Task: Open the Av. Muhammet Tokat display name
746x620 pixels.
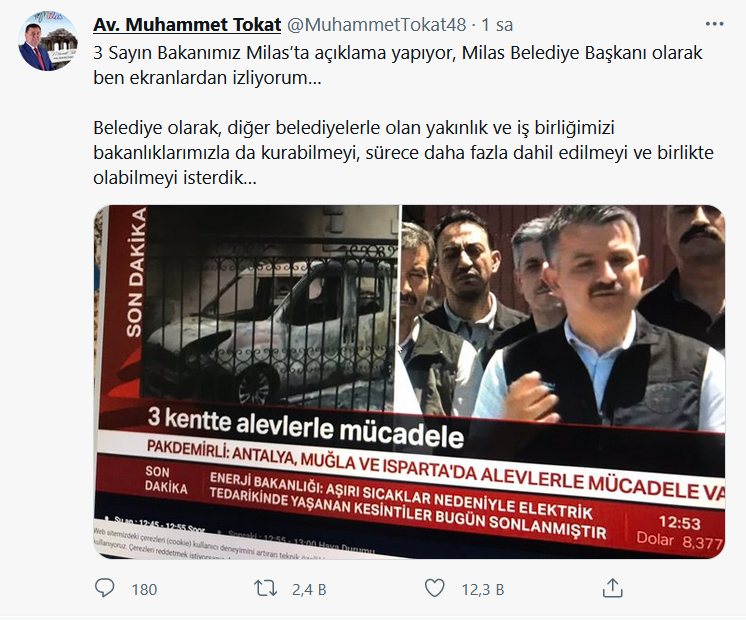Action: pos(187,25)
